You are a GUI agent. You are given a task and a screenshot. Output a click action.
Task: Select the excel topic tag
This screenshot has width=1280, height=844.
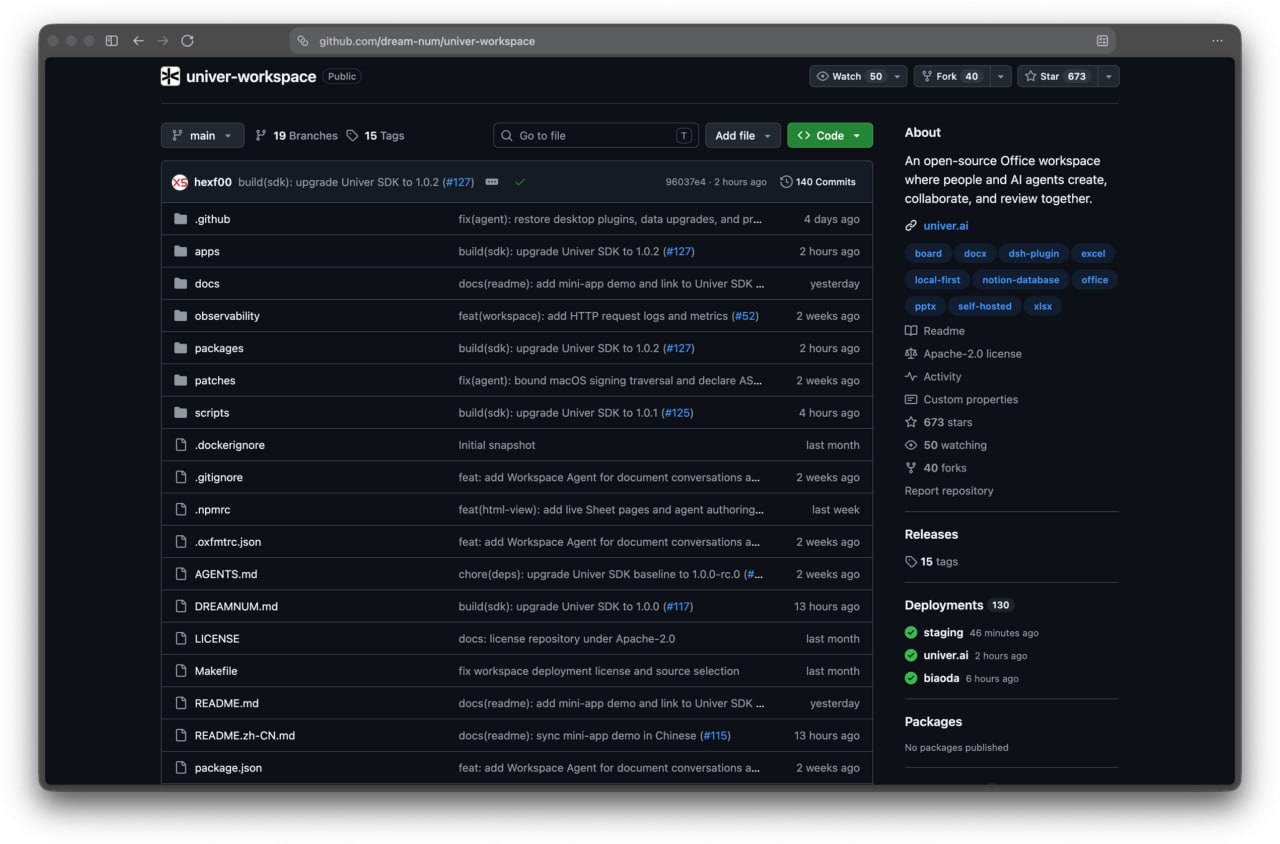1093,253
